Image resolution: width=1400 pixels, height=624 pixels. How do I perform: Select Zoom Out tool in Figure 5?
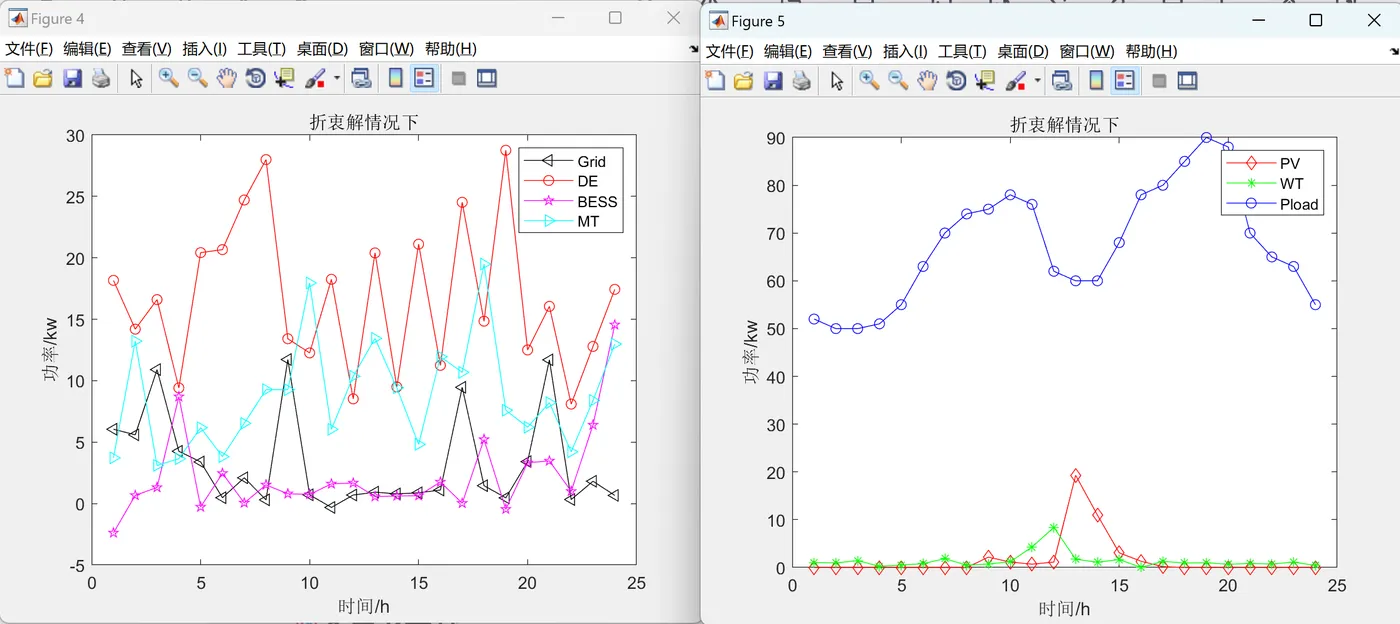point(899,80)
